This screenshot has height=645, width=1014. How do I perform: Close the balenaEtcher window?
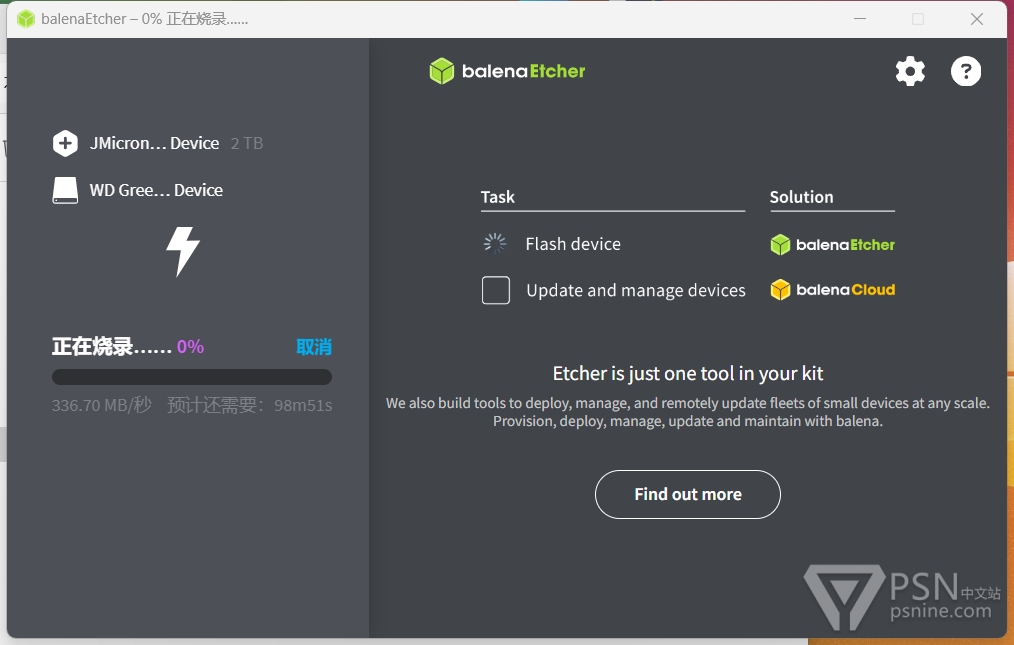976,19
